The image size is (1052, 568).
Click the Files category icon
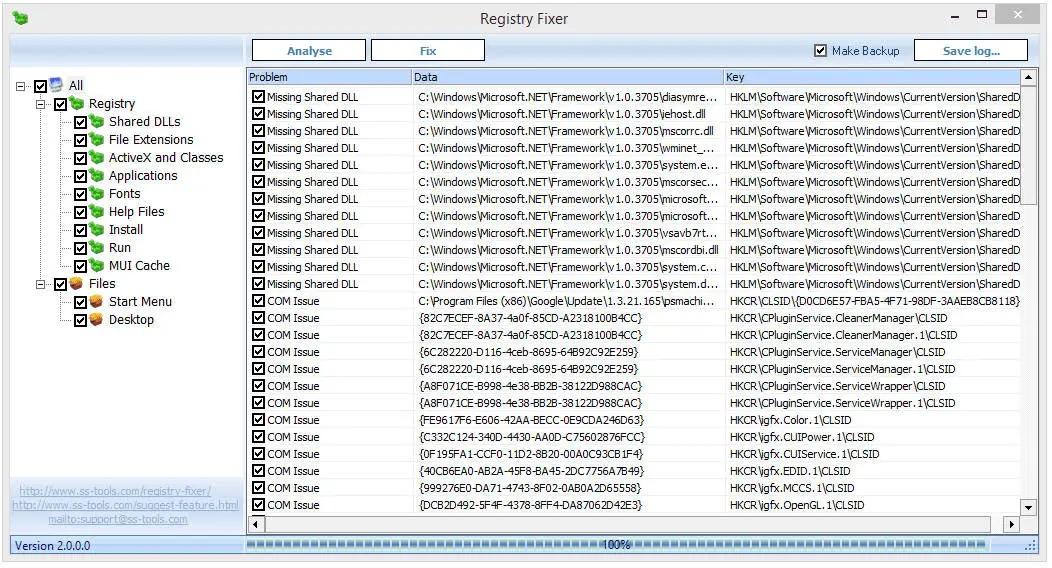pyautogui.click(x=77, y=284)
